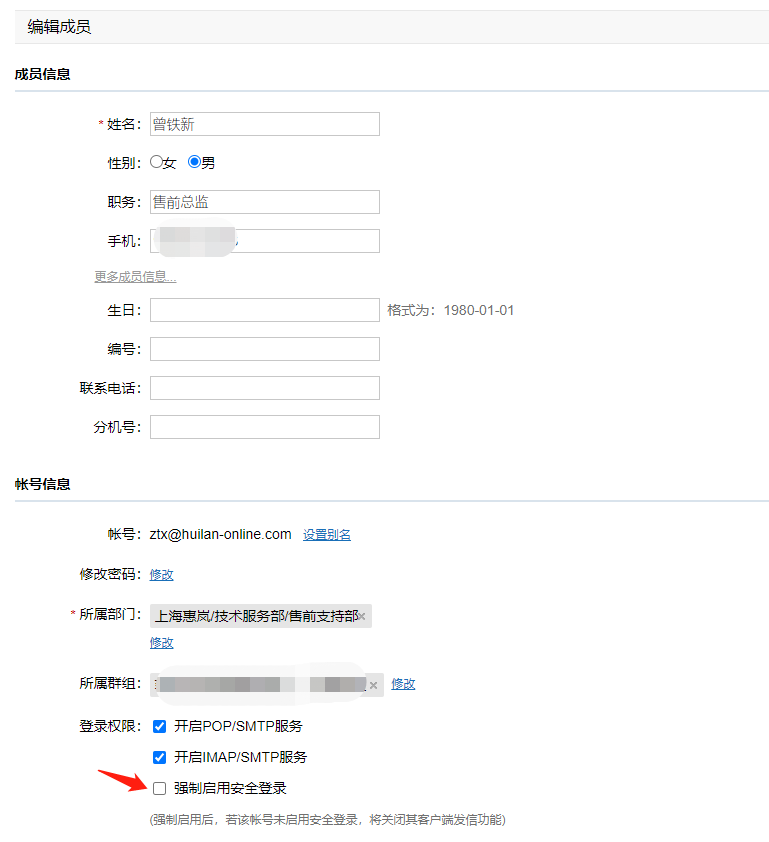769x842 pixels.
Task: Focus the 职务 text field
Action: point(264,202)
